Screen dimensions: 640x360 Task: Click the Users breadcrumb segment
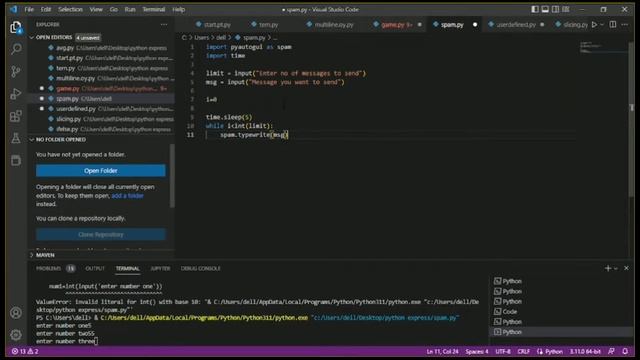202,38
